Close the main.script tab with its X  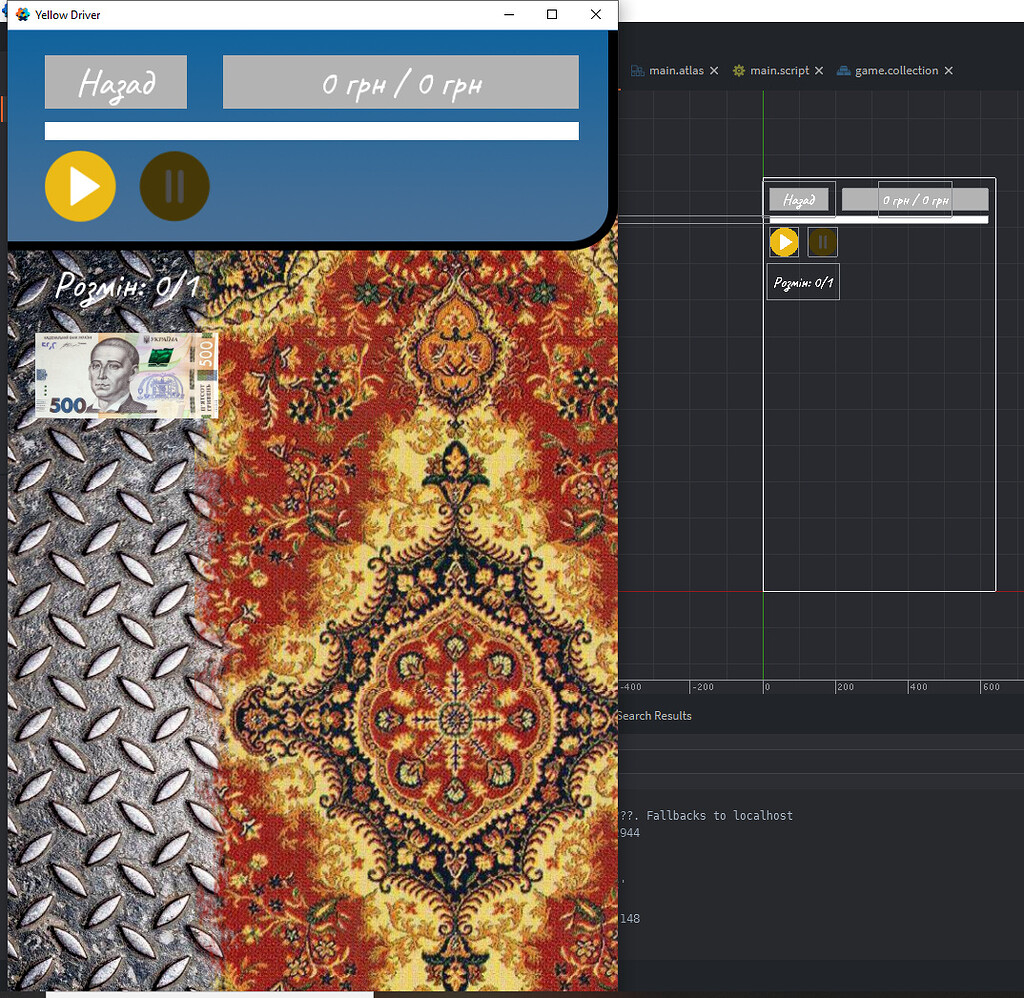[819, 70]
